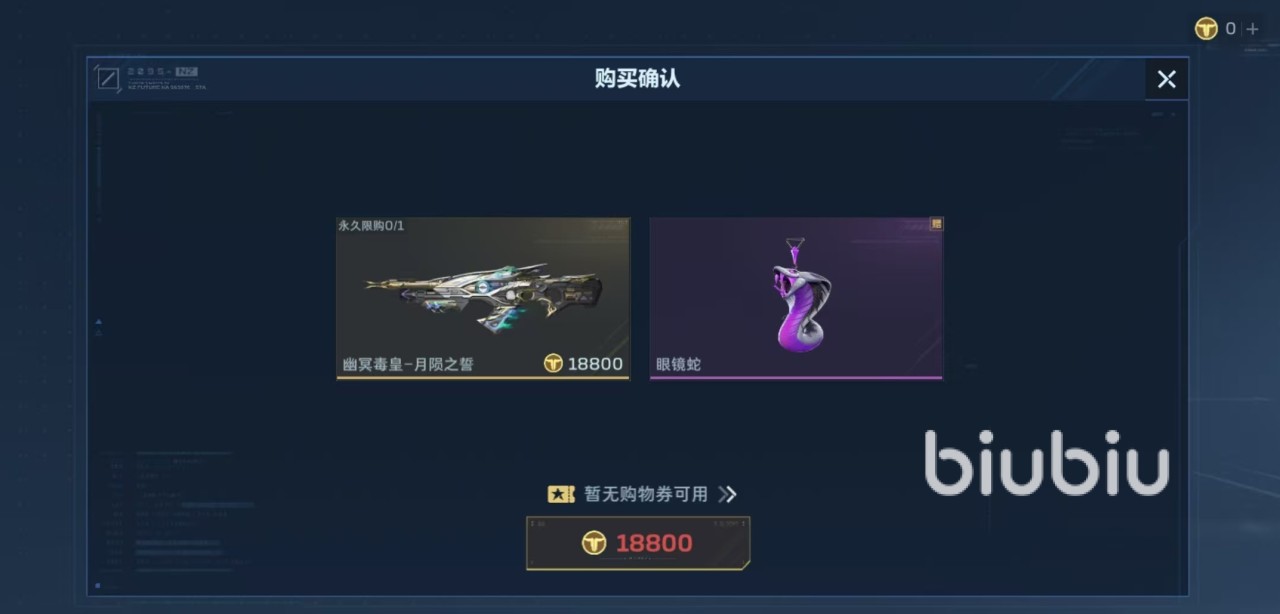The height and width of the screenshot is (614, 1280).
Task: Click the 幽冥毒皇-月陨之誓 name label
Action: point(408,364)
